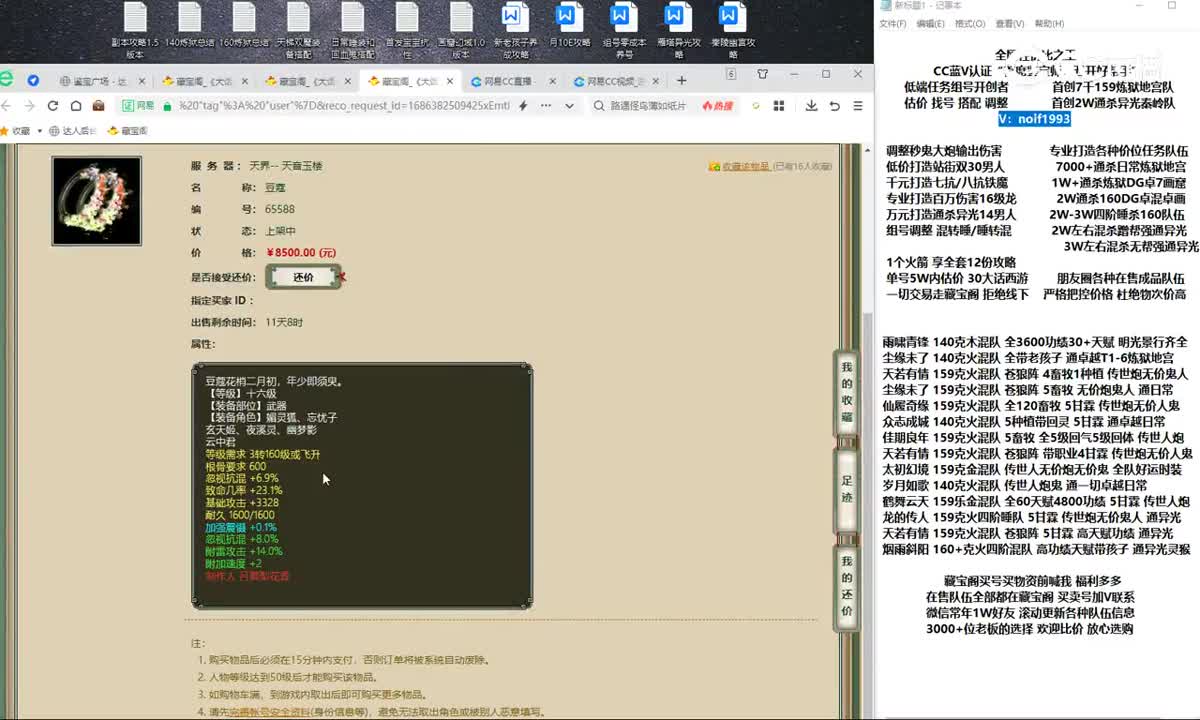Open Notepad 文件(F) menu

point(892,24)
